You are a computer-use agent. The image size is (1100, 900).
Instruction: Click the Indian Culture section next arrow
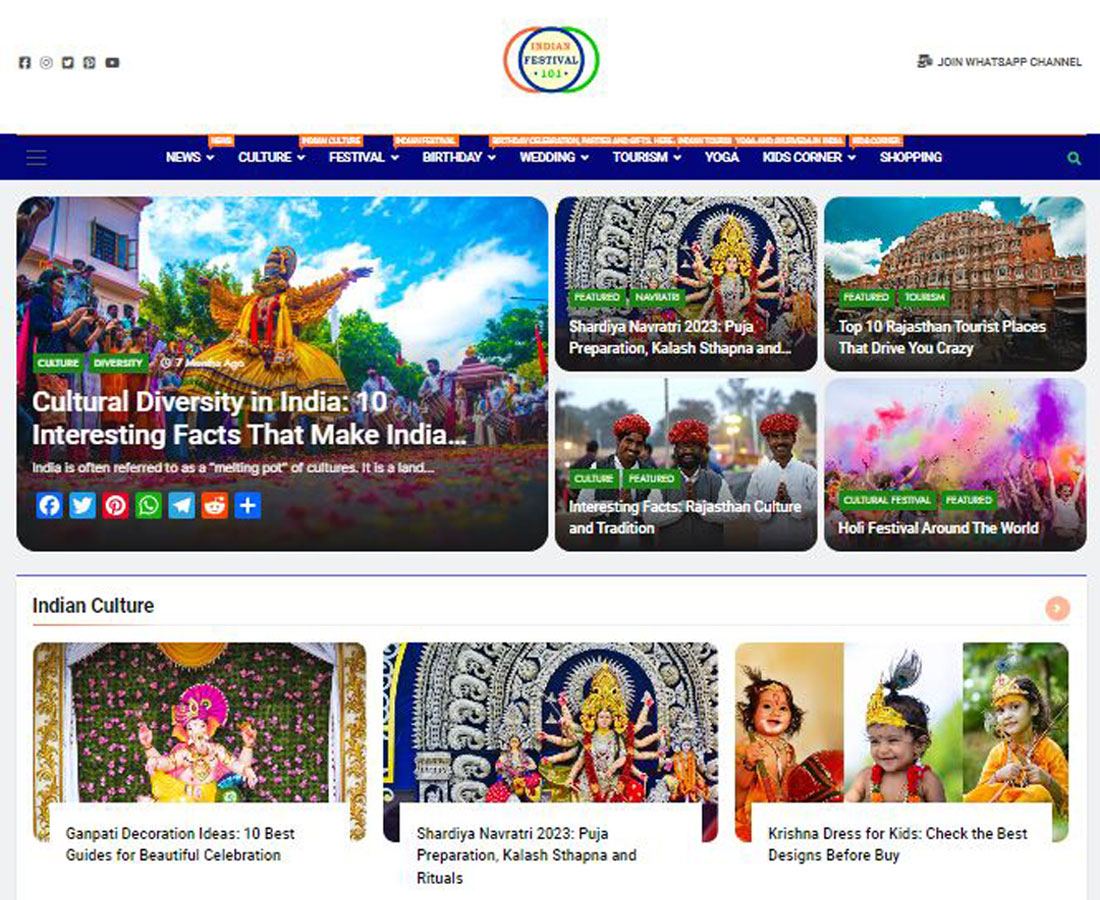[1057, 608]
